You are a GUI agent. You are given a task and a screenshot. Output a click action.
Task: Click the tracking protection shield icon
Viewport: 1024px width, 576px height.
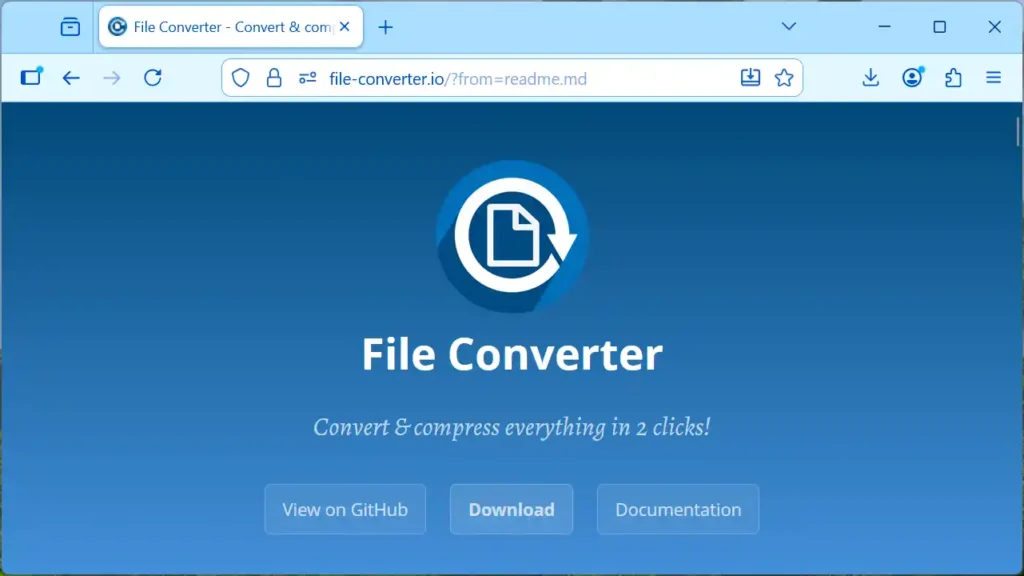coord(240,77)
